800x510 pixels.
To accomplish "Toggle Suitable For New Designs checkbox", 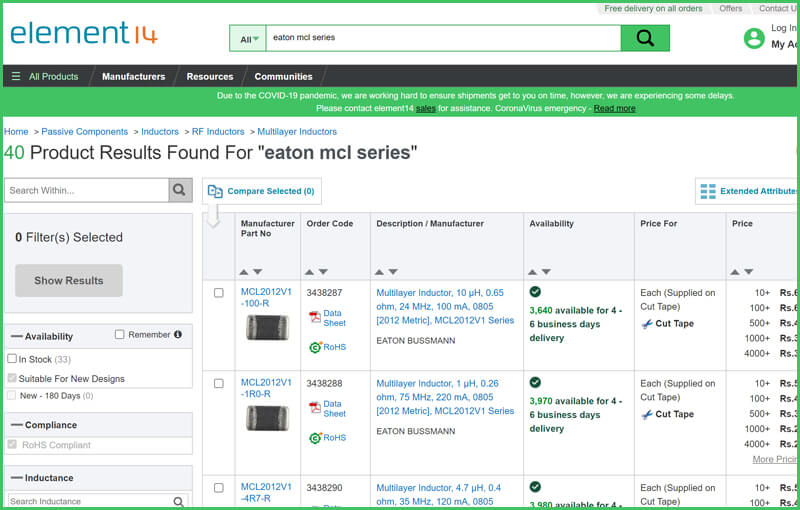I will (12, 378).
